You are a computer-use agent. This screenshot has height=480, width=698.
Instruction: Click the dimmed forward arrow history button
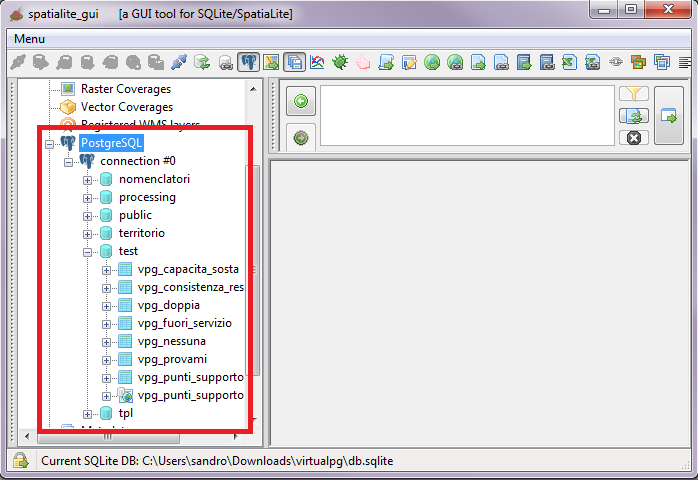(x=301, y=138)
